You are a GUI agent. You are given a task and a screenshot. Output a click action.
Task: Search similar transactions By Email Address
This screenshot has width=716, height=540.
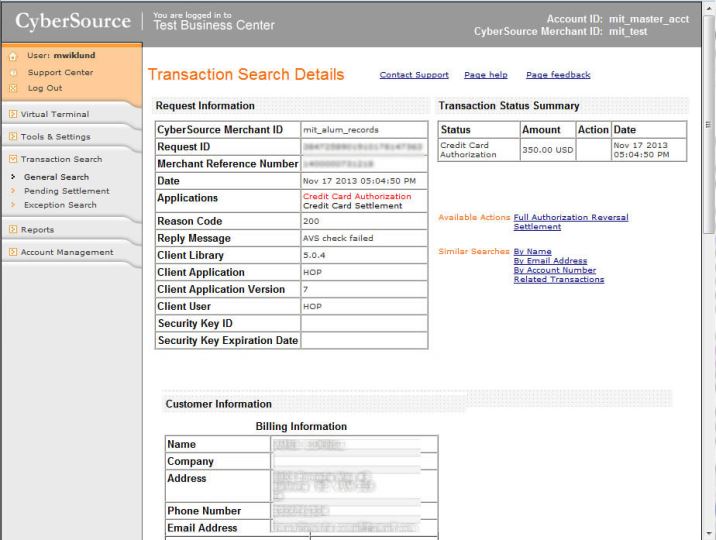tap(550, 261)
